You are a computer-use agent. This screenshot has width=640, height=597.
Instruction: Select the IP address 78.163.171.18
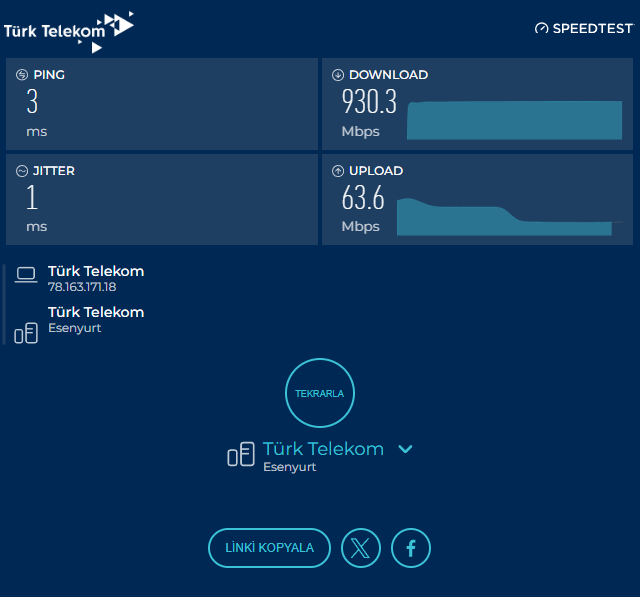pyautogui.click(x=82, y=287)
